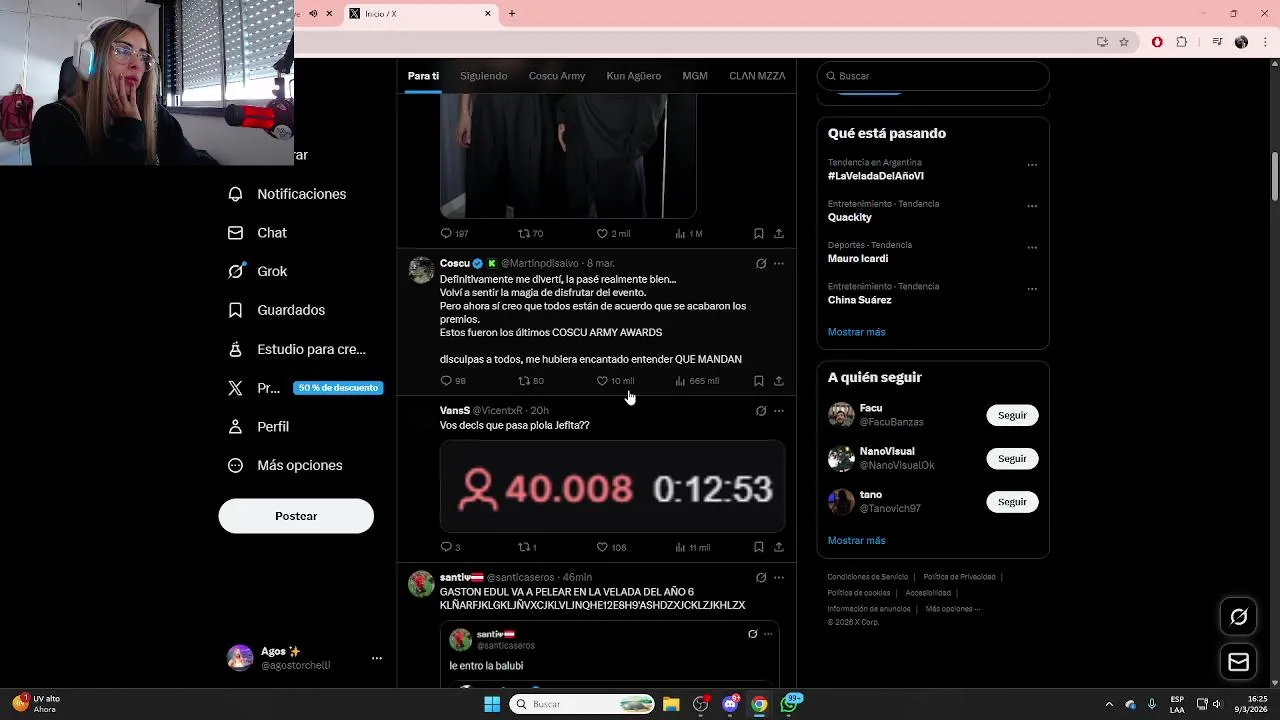Image resolution: width=1280 pixels, height=720 pixels.
Task: Open Más opciones circle icon
Action: coord(235,465)
